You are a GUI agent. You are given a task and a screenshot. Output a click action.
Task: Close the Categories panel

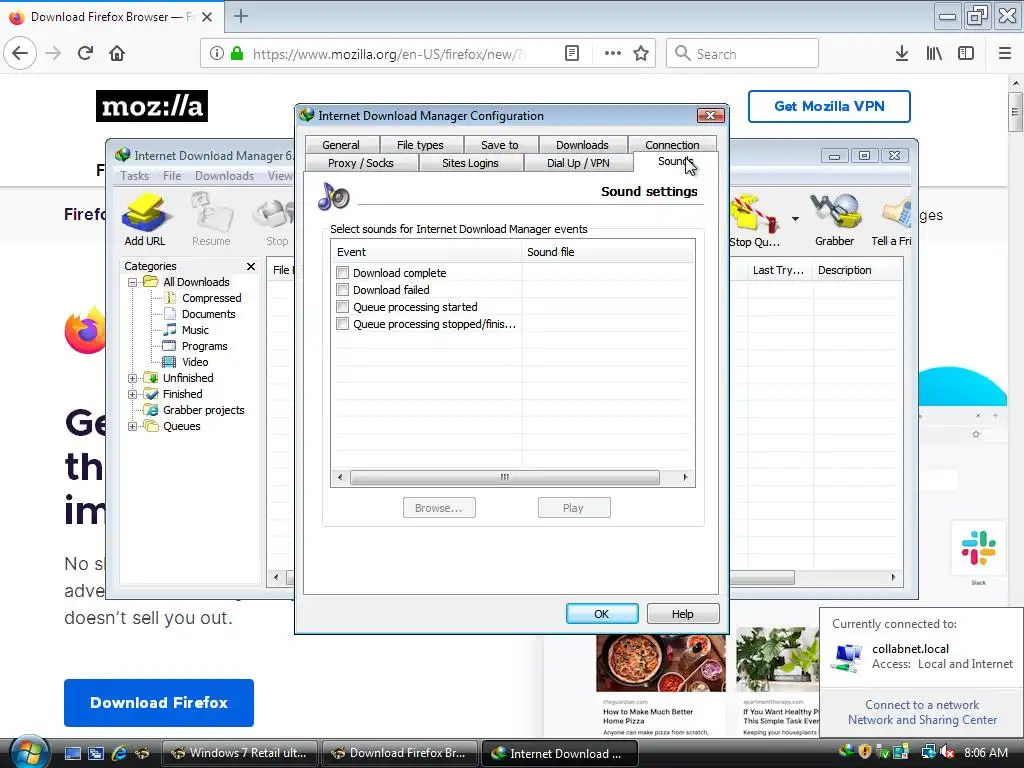coord(251,266)
